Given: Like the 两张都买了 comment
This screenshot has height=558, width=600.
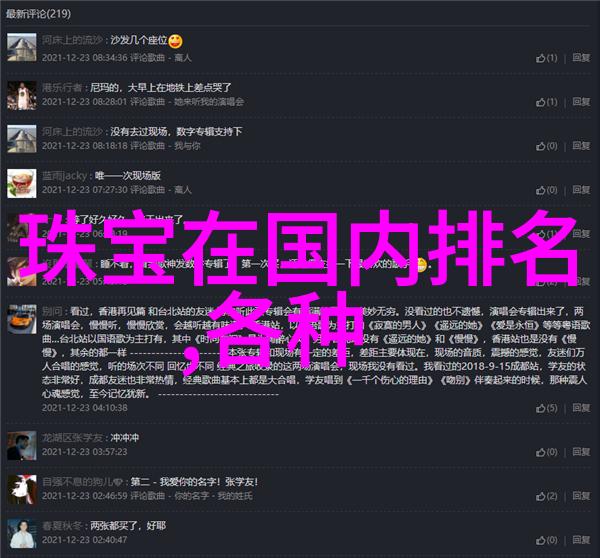Looking at the screenshot, I should click(x=546, y=540).
